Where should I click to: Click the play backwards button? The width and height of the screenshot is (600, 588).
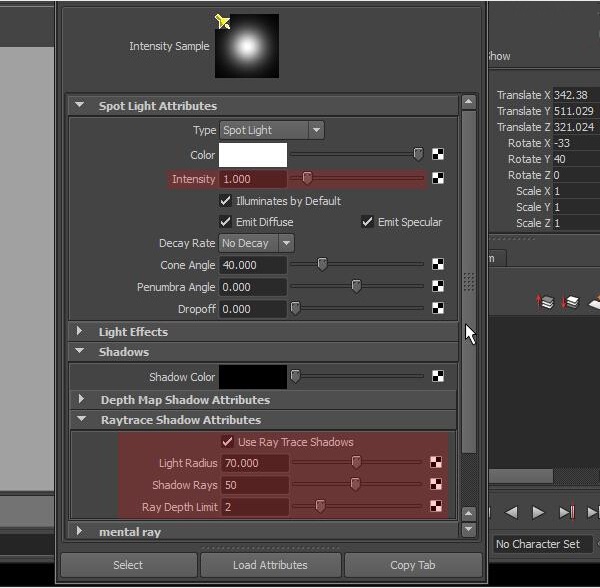click(512, 512)
